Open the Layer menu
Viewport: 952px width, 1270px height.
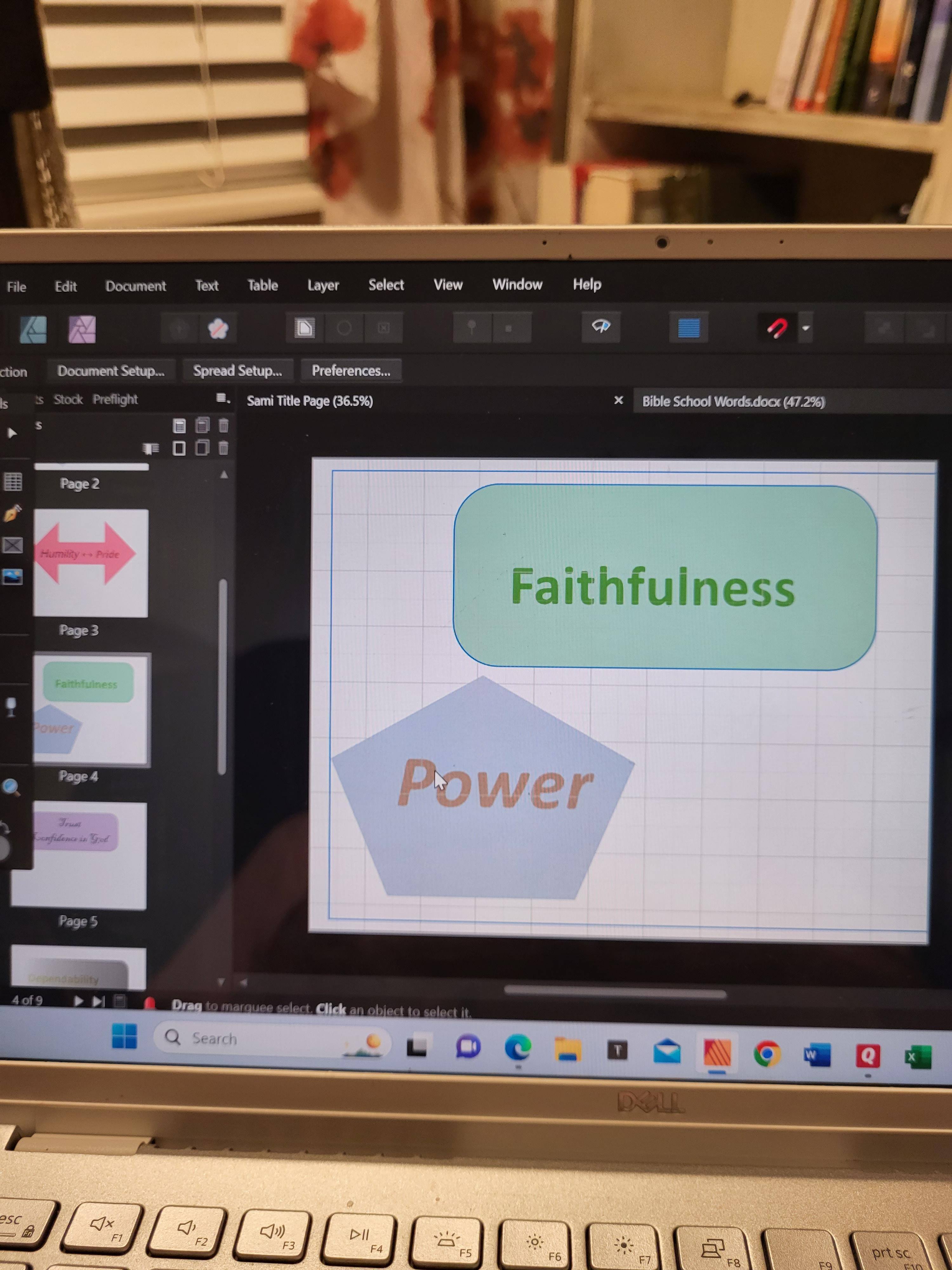[x=323, y=285]
